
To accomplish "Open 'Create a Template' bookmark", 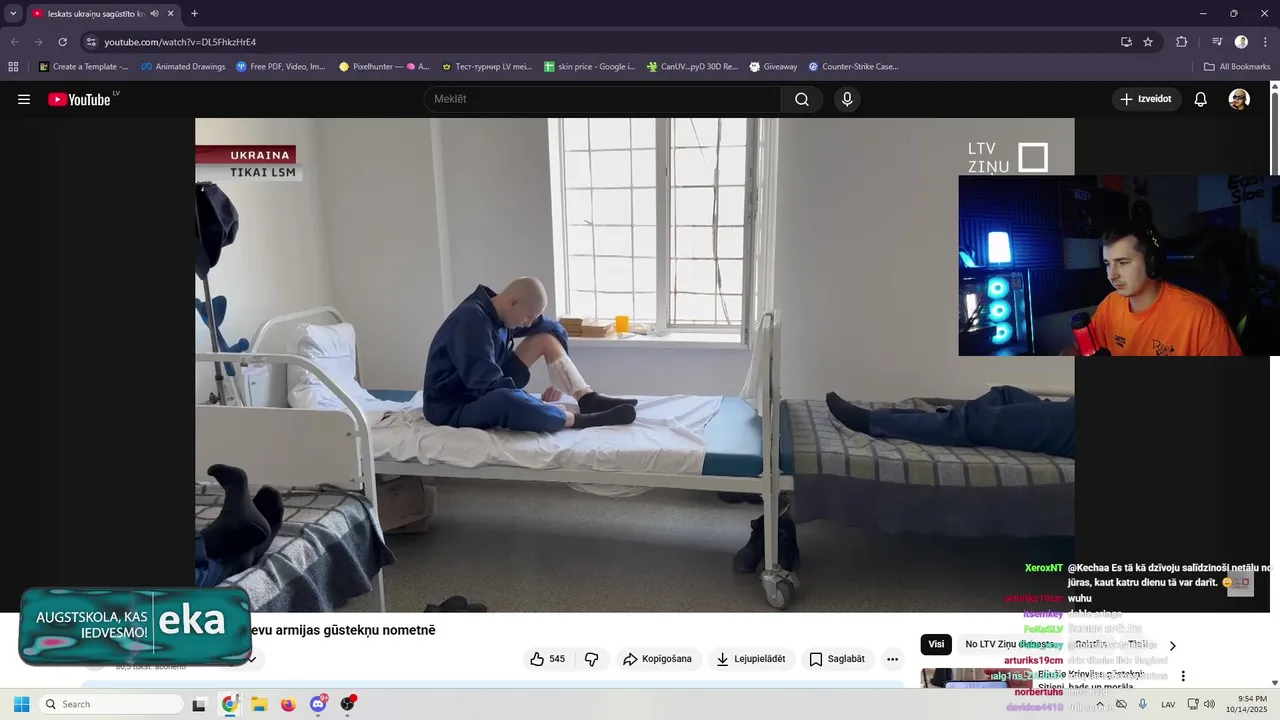I will click(x=84, y=67).
